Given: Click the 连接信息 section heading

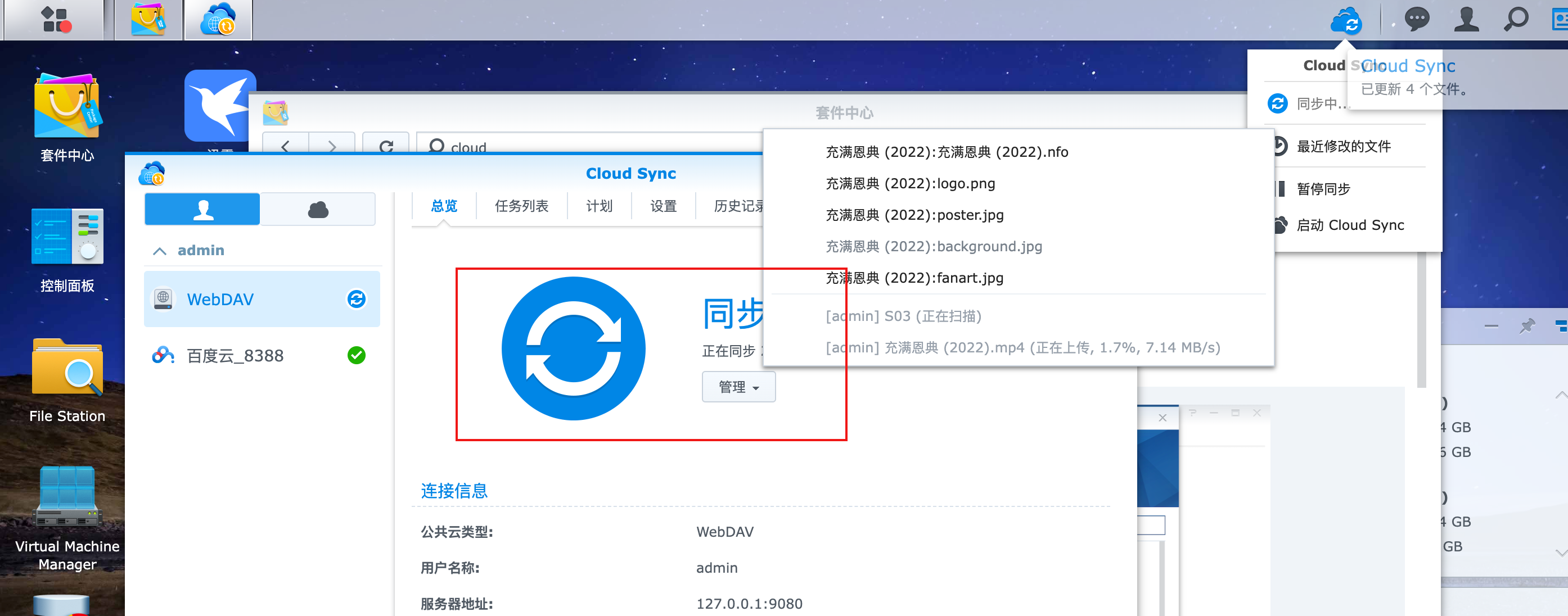Looking at the screenshot, I should [454, 491].
